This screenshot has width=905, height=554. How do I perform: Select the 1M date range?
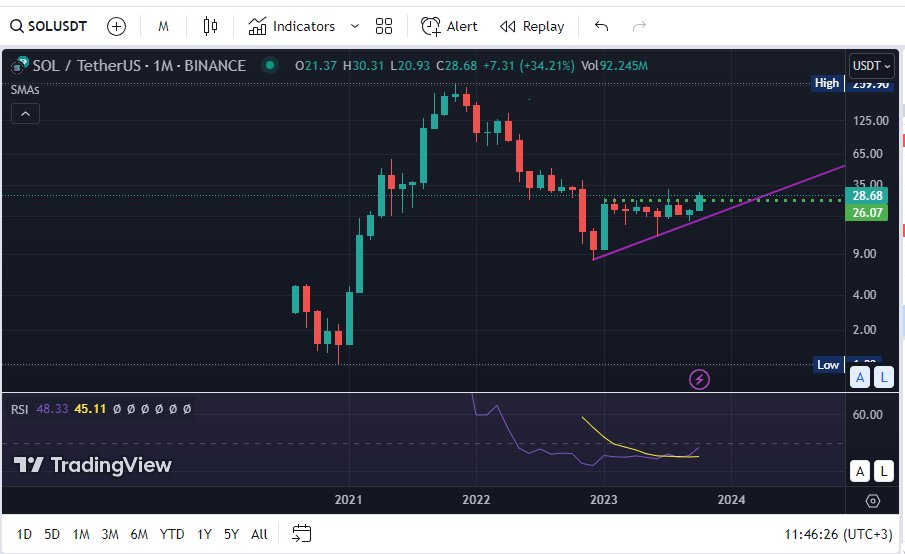click(81, 534)
